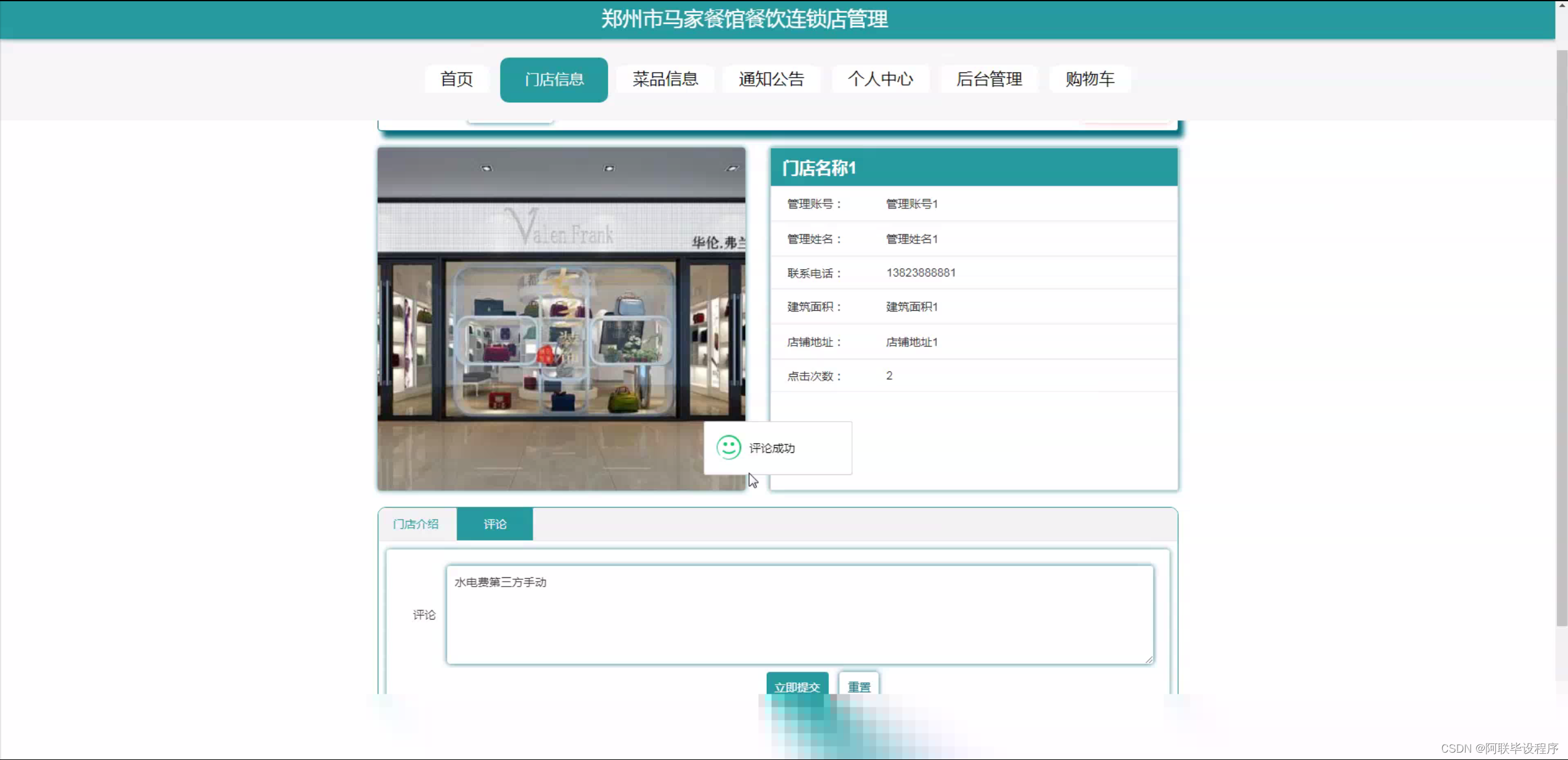Click the scrollbar up arrow
The width and height of the screenshot is (1568, 760).
[x=1561, y=6]
